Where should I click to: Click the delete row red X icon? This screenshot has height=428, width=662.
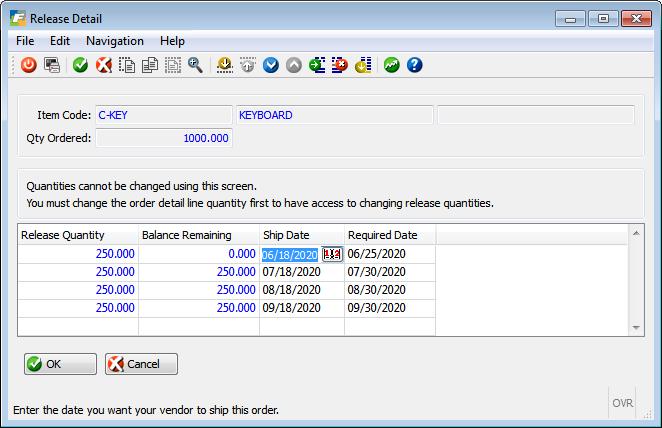pyautogui.click(x=340, y=65)
